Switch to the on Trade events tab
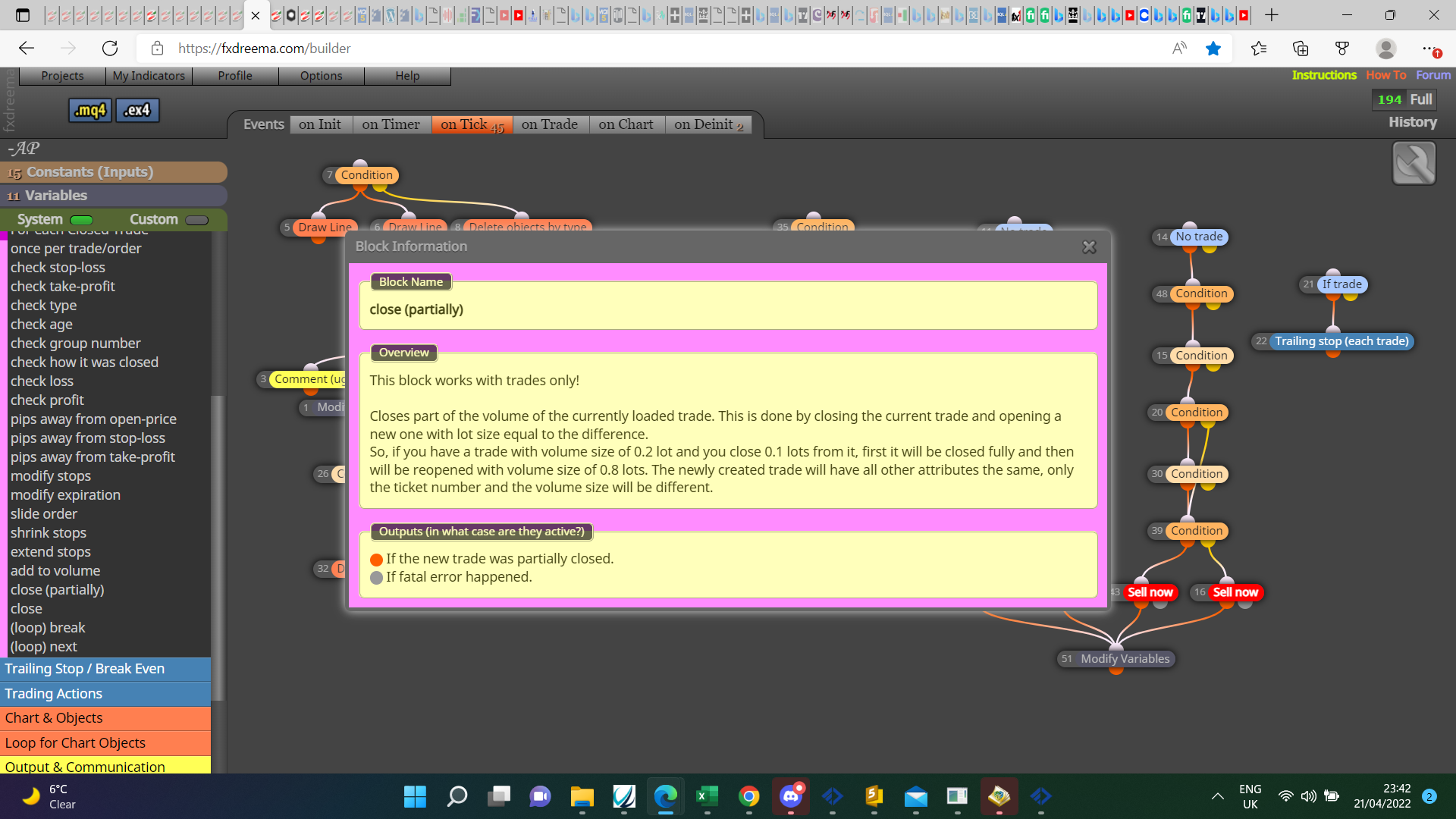This screenshot has height=819, width=1456. pyautogui.click(x=550, y=124)
